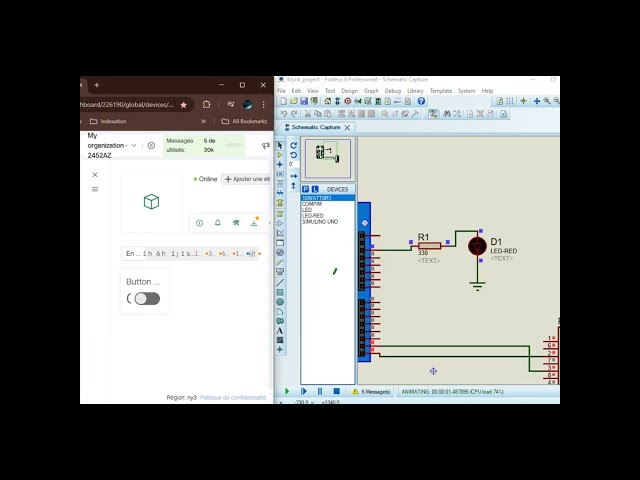This screenshot has width=640, height=480.
Task: Open the System menu in Proteus
Action: tap(467, 91)
